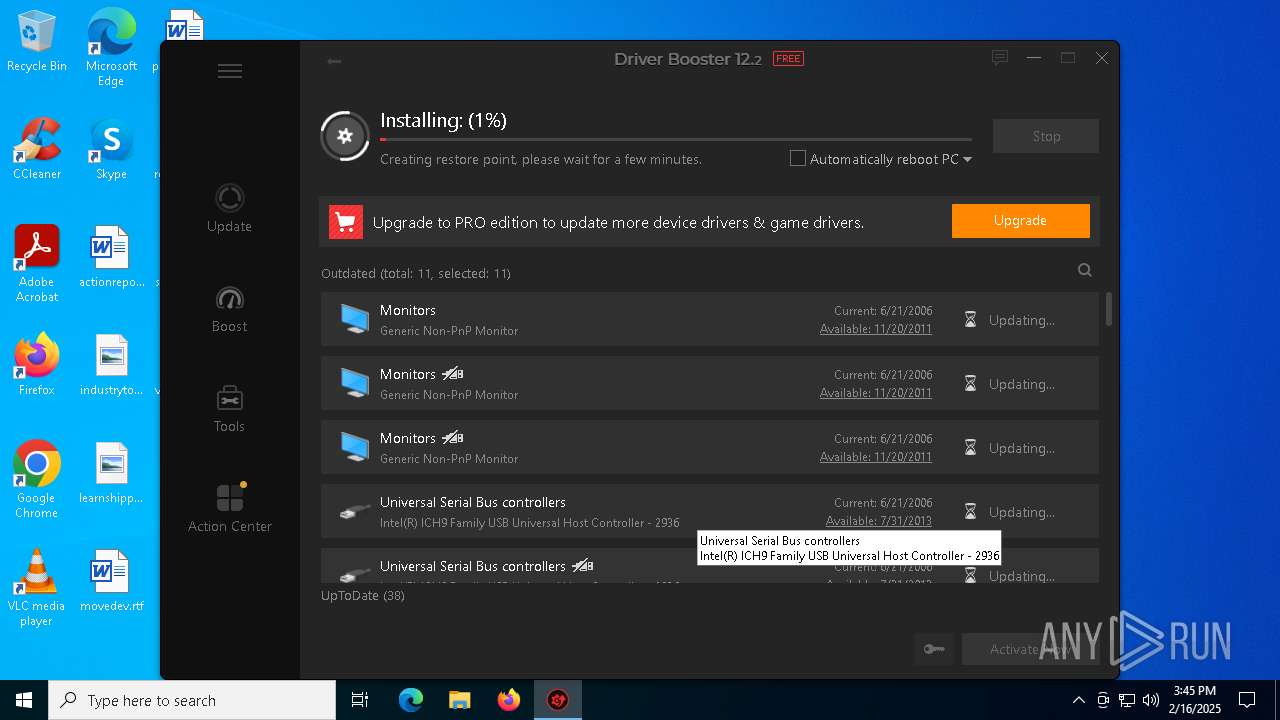Screen dimensions: 1280x720
Task: Click the Activate Now button
Action: (x=1030, y=649)
